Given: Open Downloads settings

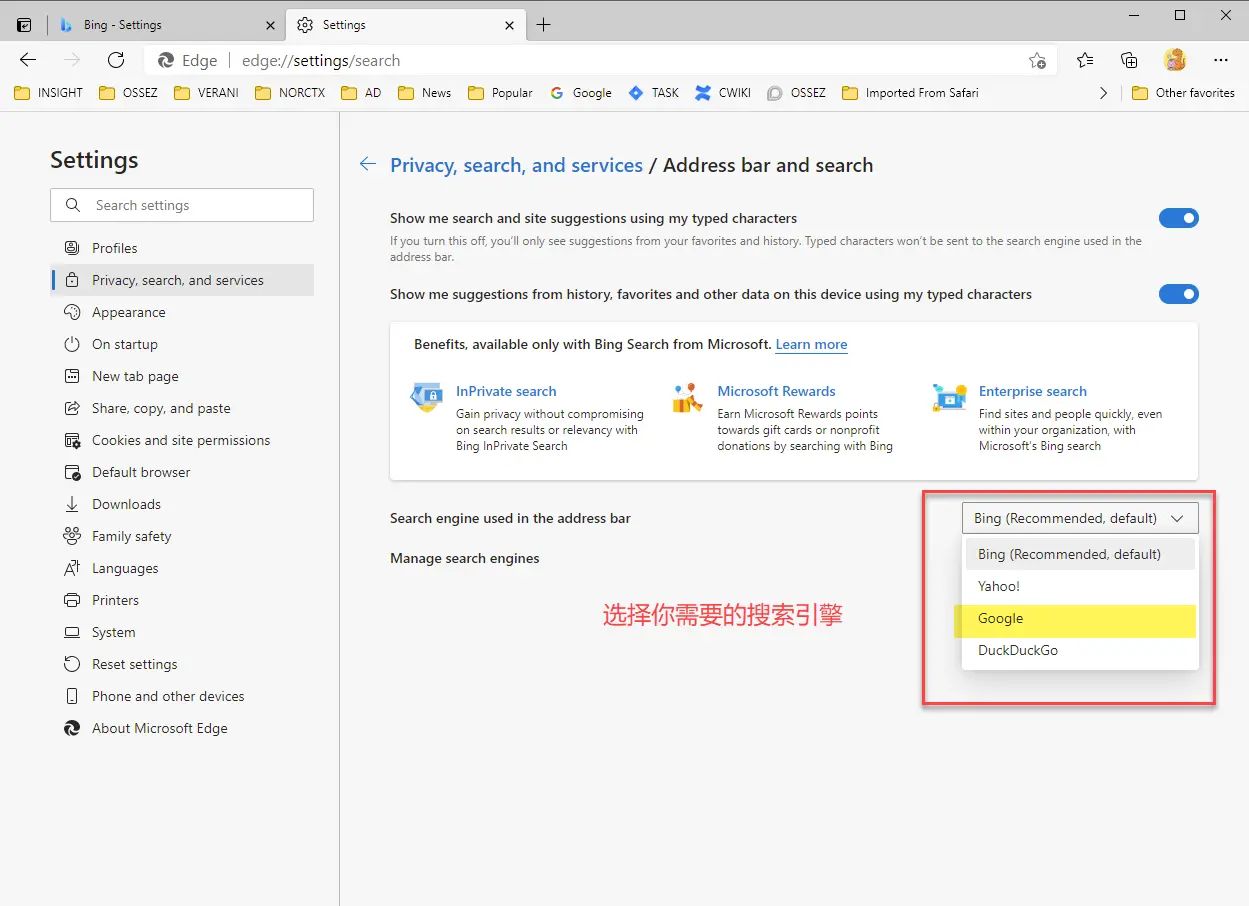Looking at the screenshot, I should [x=182, y=504].
